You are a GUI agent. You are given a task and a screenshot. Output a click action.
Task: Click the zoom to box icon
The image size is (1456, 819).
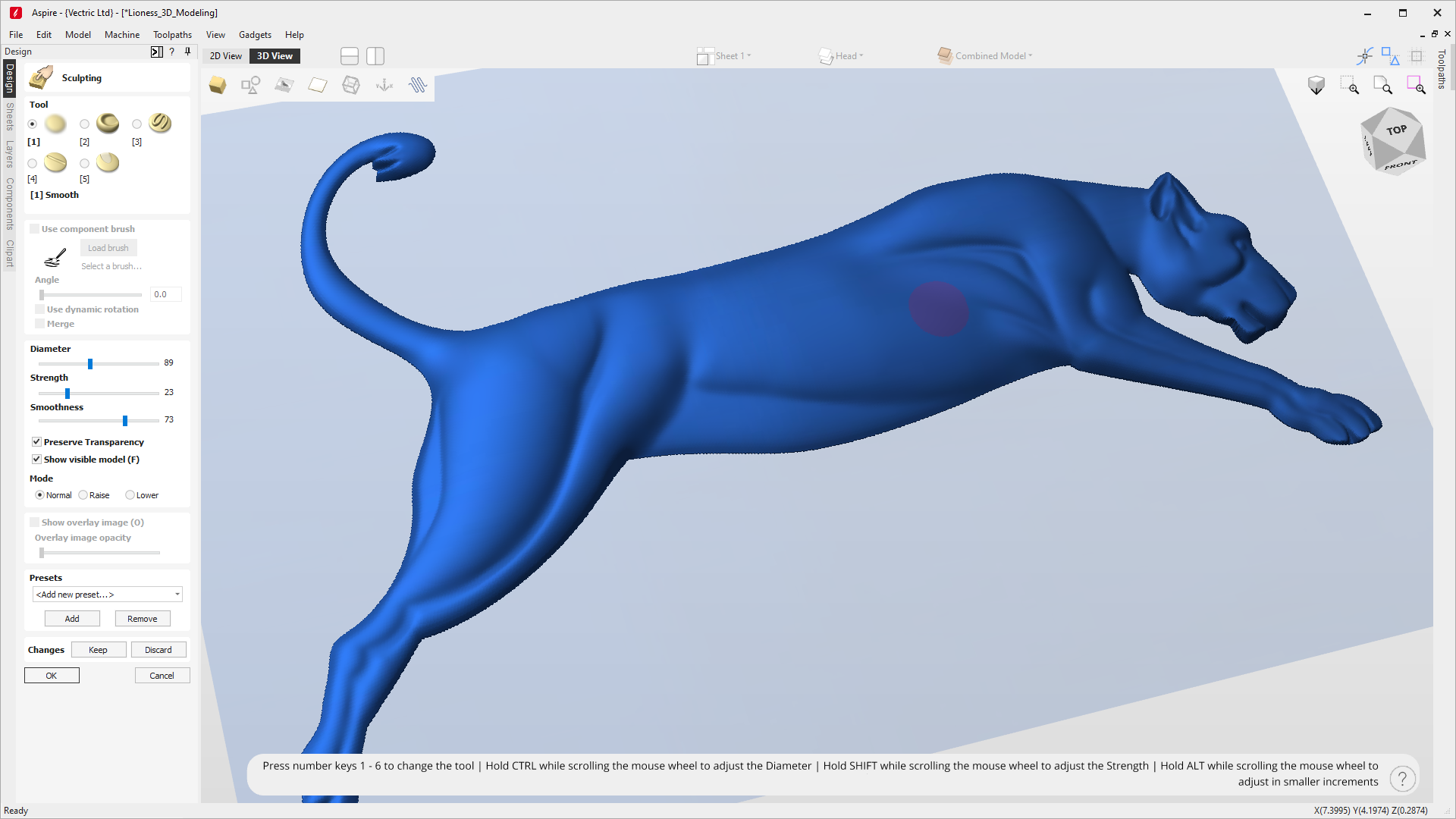(x=1349, y=85)
